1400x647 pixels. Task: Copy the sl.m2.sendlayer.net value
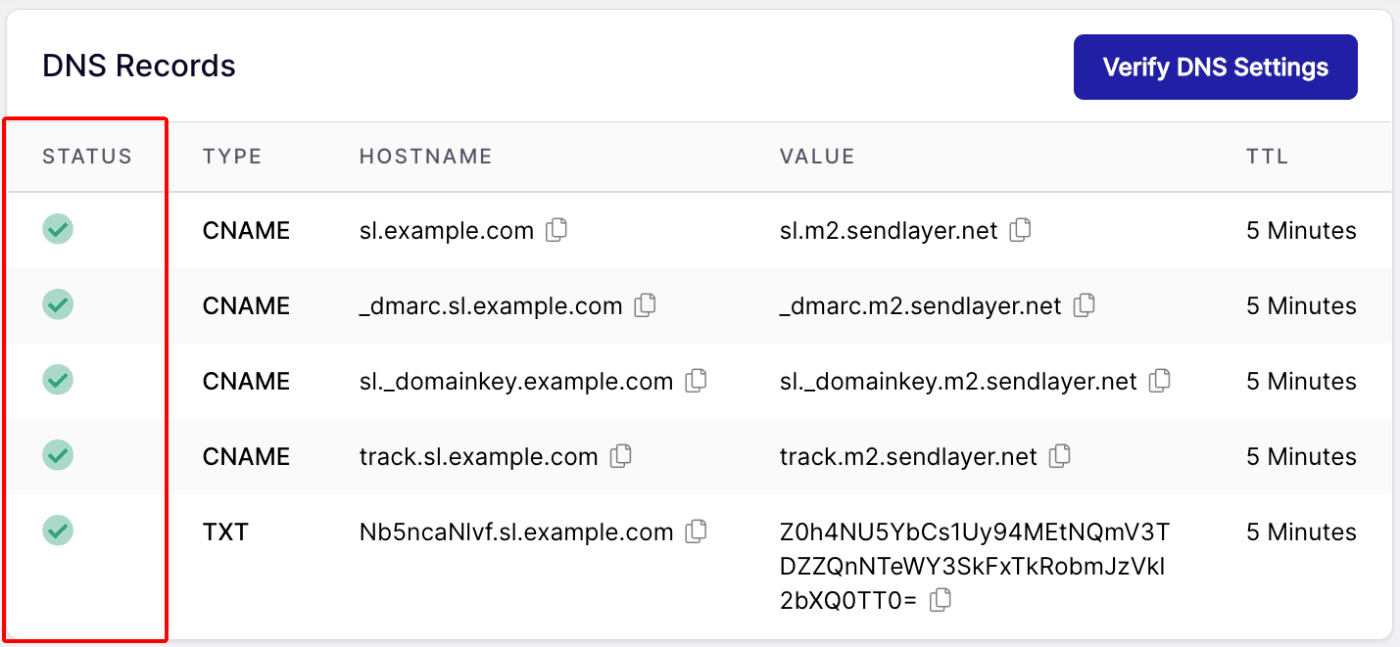1020,230
